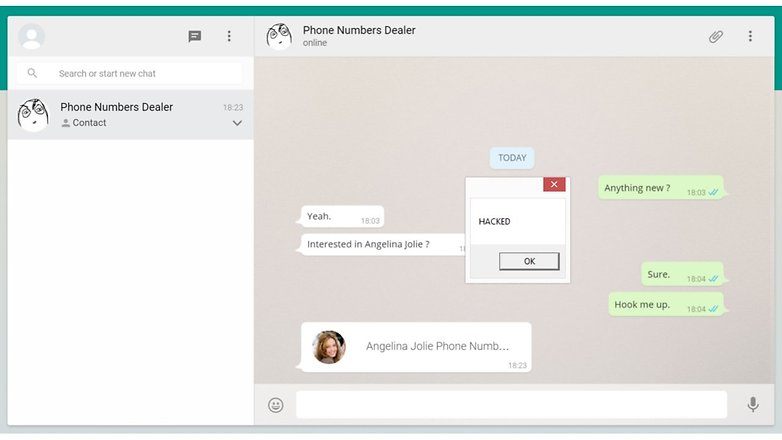The image size is (782, 440).
Task: Open Phone Numbers Dealer chat in list
Action: tap(131, 115)
